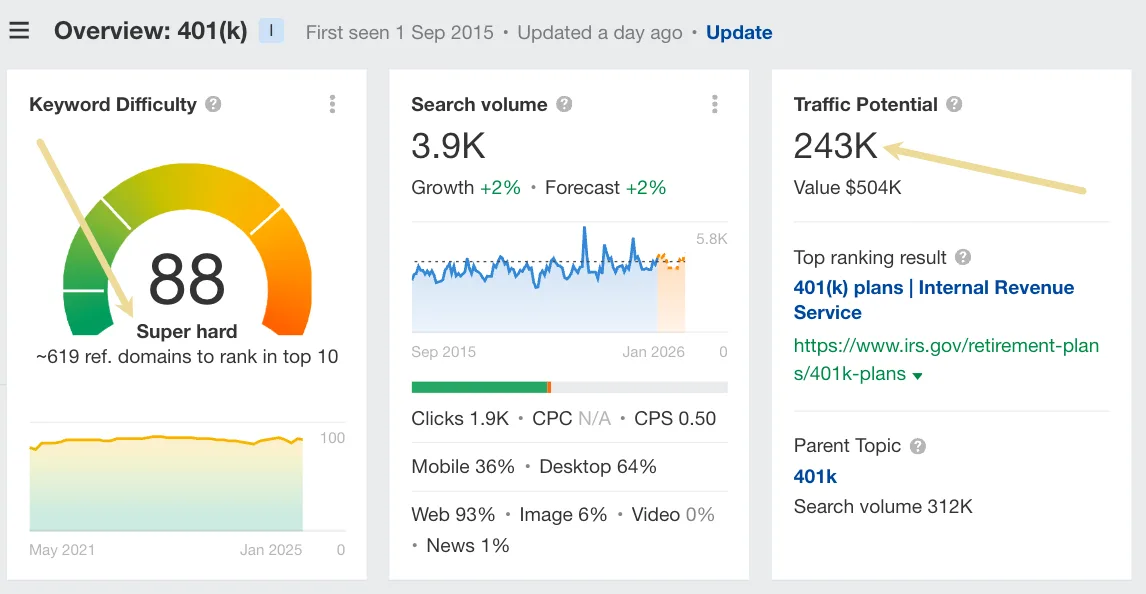Open Search volume three-dot options menu
Image resolution: width=1146 pixels, height=594 pixels.
(x=715, y=104)
